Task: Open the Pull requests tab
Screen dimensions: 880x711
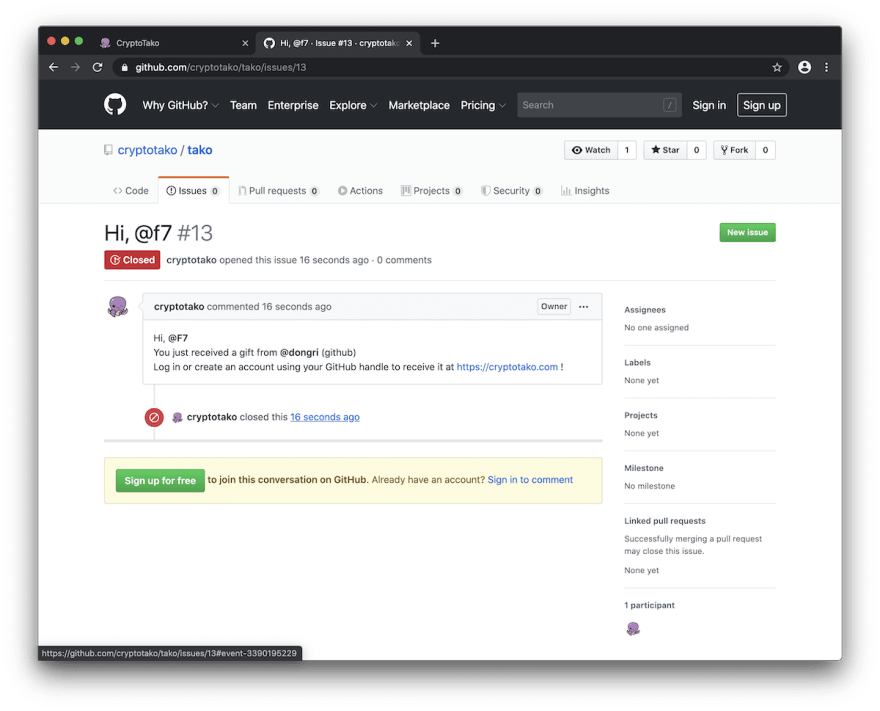Action: [278, 191]
